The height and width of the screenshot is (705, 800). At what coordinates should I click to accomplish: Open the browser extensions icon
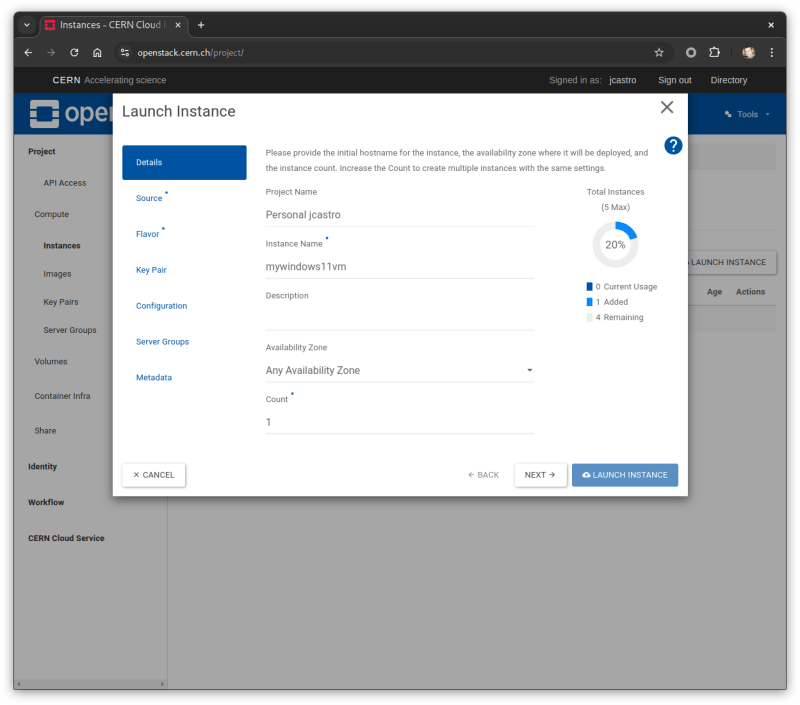click(713, 52)
